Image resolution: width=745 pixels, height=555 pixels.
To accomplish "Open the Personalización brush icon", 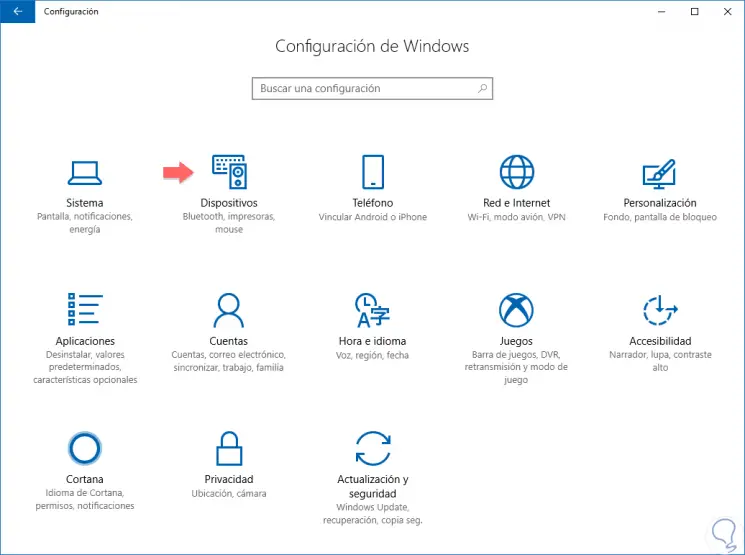I will [659, 172].
